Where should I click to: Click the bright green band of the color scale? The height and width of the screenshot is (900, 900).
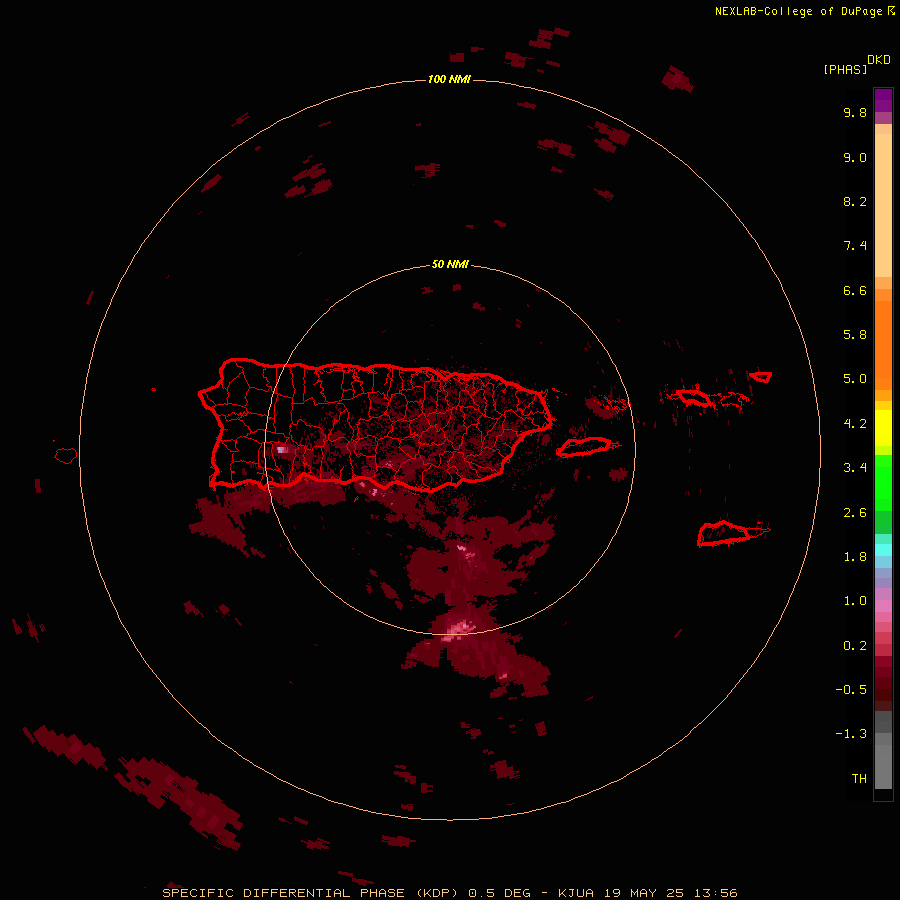click(x=883, y=483)
